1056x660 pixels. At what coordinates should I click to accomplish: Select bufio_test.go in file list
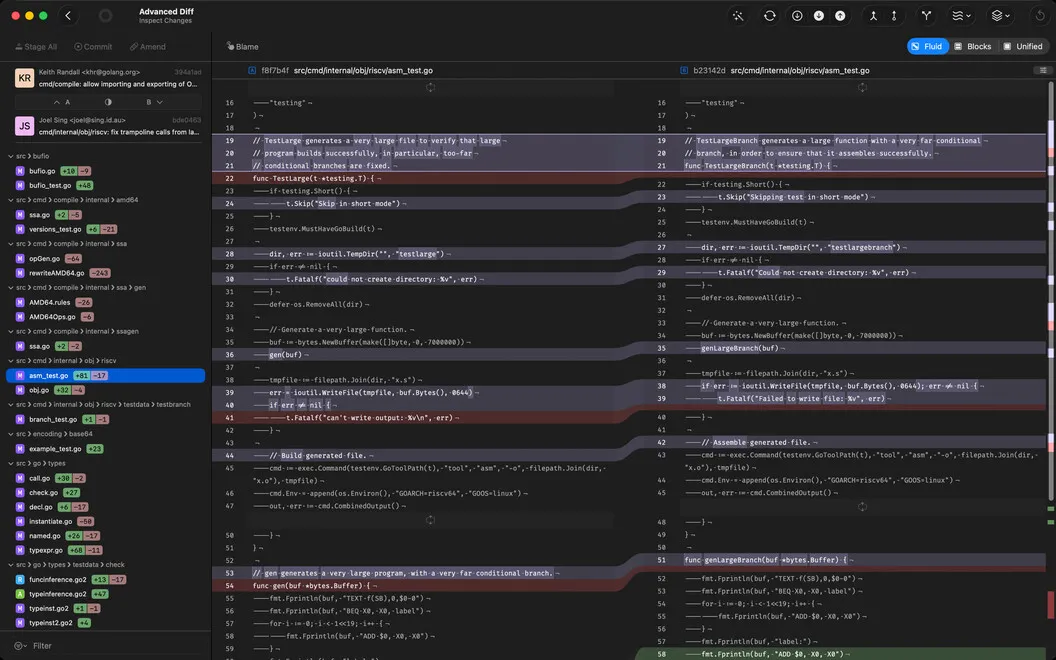(105, 185)
